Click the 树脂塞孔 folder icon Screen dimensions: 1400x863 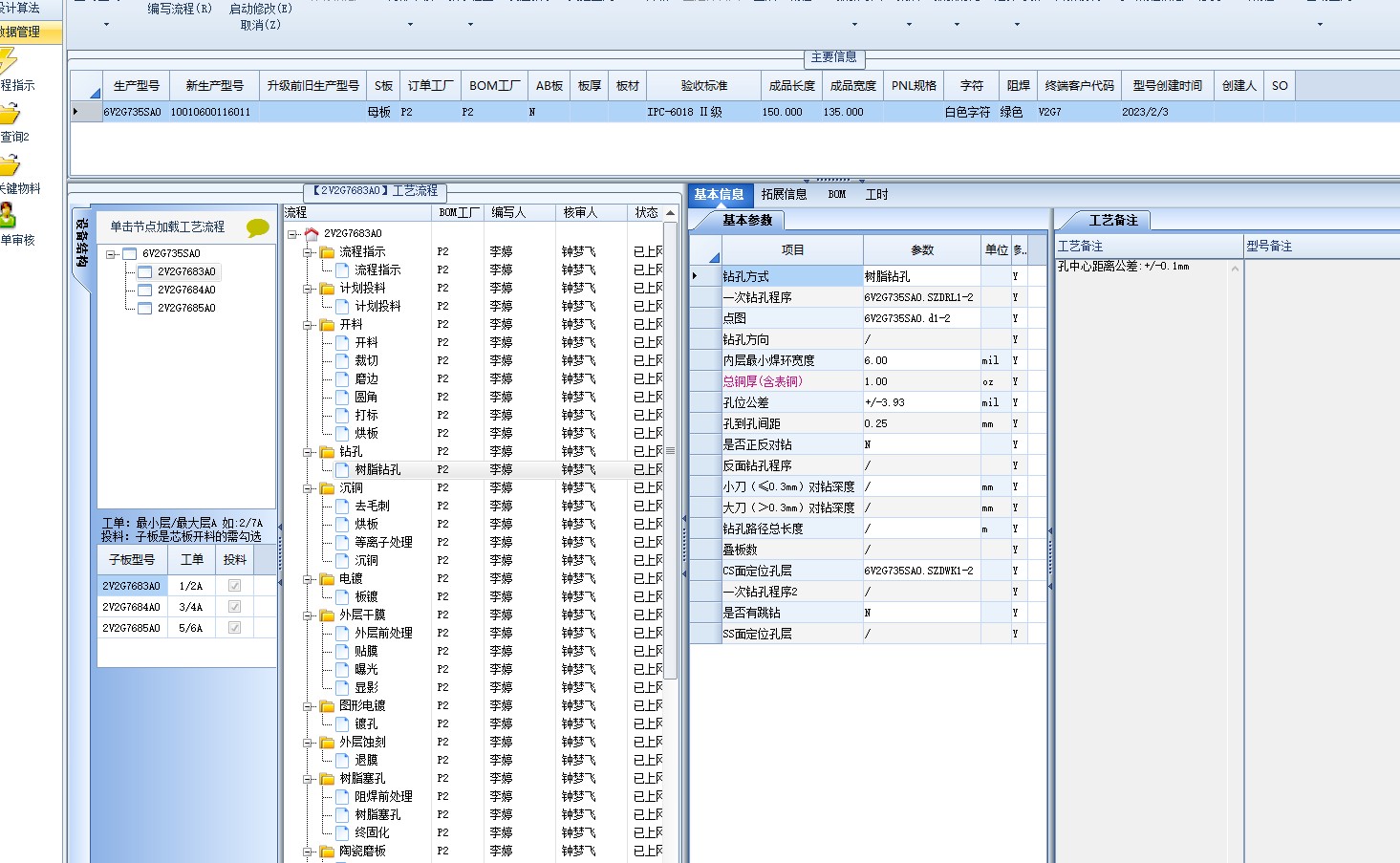point(327,778)
